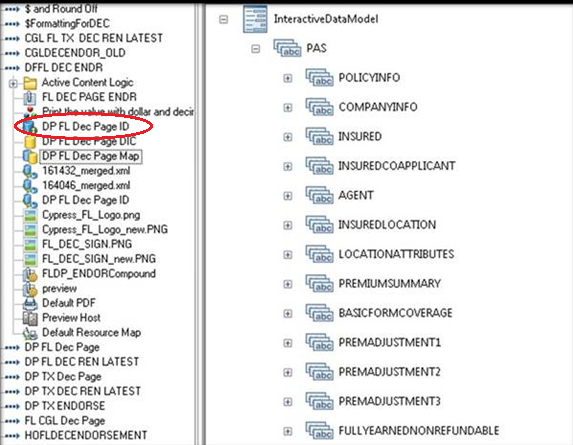The height and width of the screenshot is (445, 573).
Task: Expand the INSUREDLOCATION node
Action: click(x=288, y=225)
